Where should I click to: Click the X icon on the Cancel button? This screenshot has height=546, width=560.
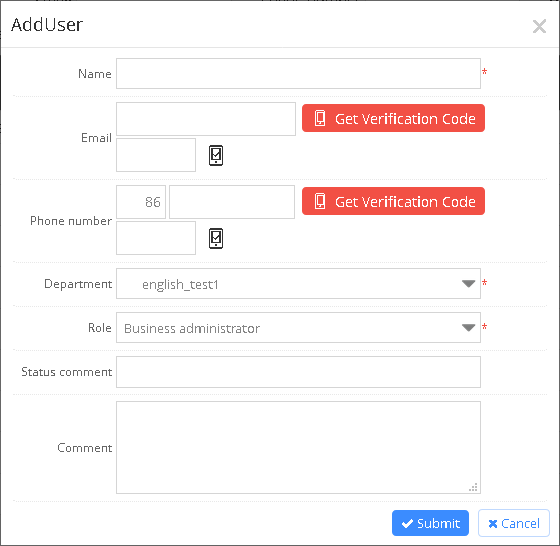(493, 524)
